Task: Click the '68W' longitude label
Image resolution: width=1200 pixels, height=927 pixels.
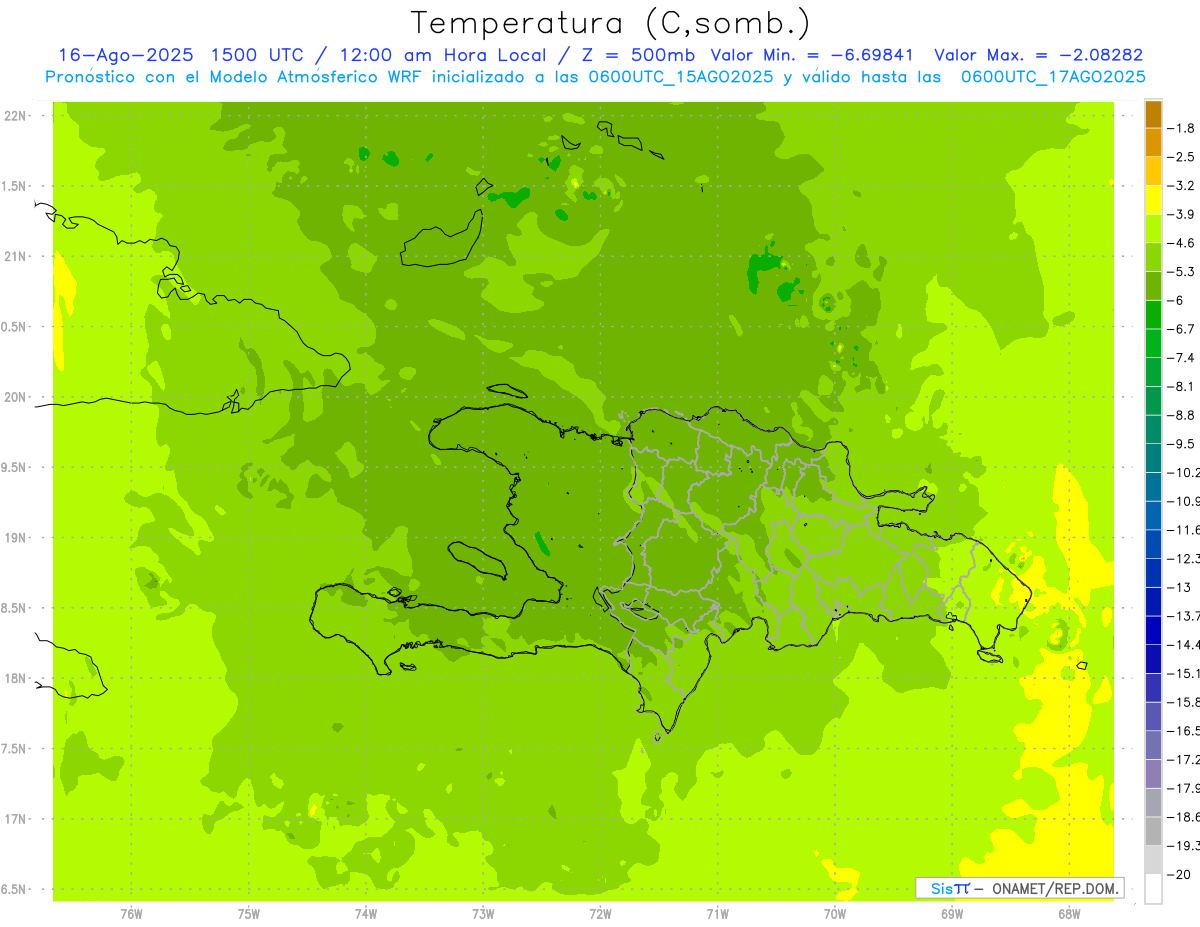Action: point(1069,913)
